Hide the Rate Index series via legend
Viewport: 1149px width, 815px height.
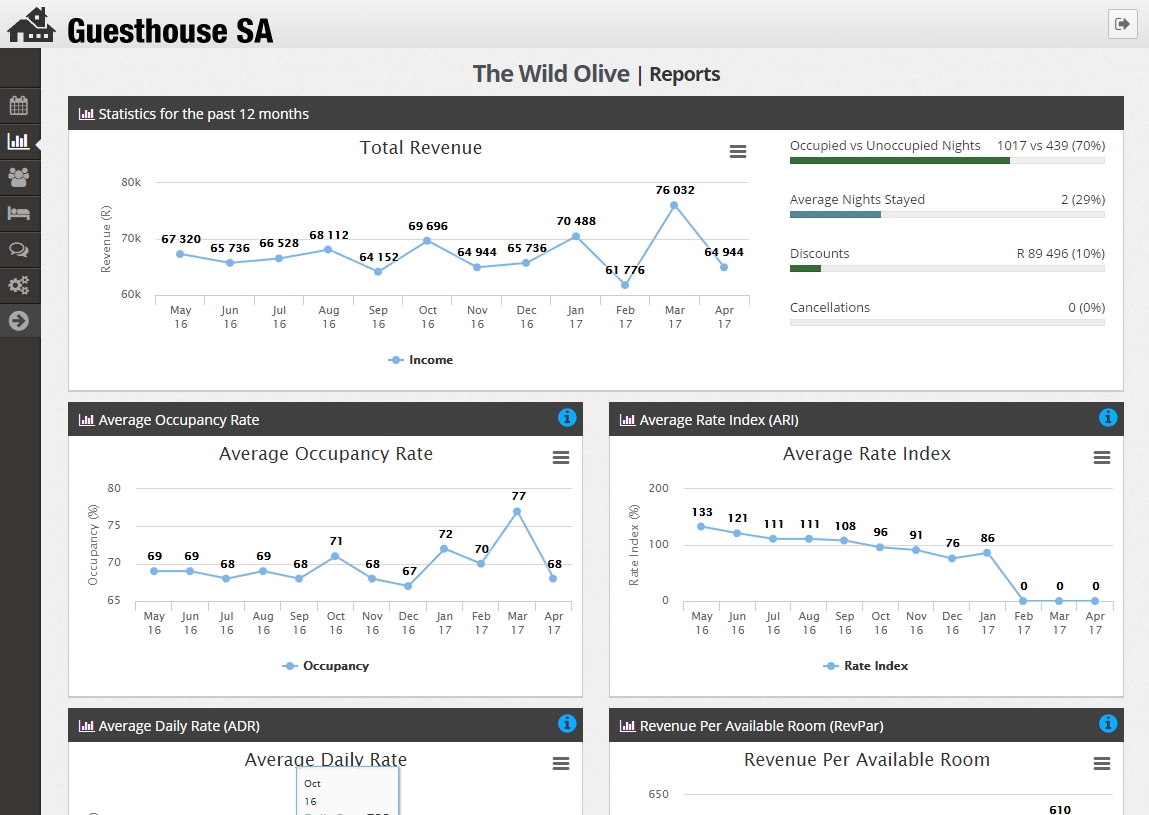click(866, 666)
